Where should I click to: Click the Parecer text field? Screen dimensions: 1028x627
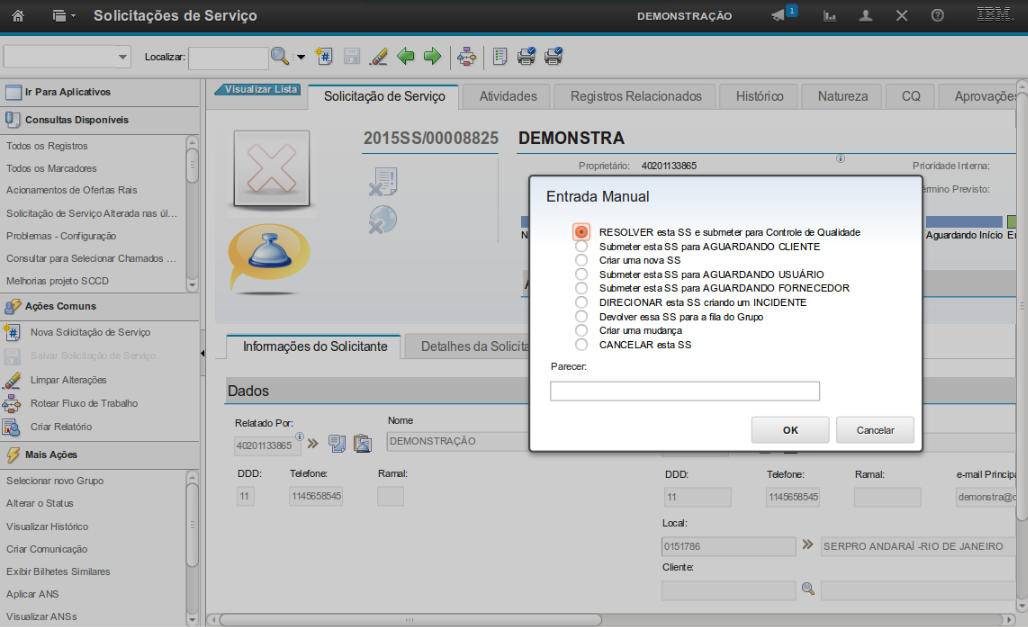(x=685, y=391)
